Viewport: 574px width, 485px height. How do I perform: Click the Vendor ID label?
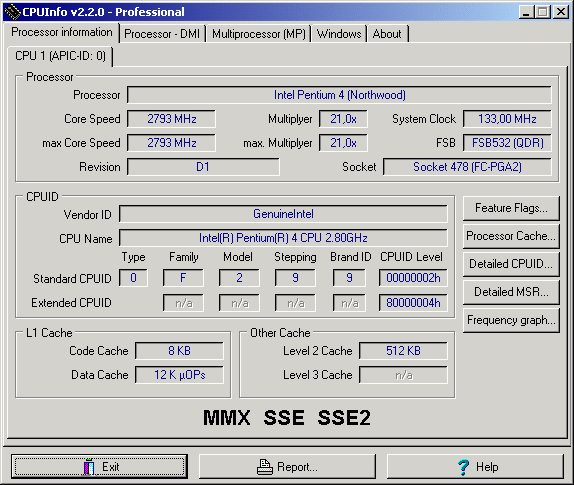(x=87, y=214)
